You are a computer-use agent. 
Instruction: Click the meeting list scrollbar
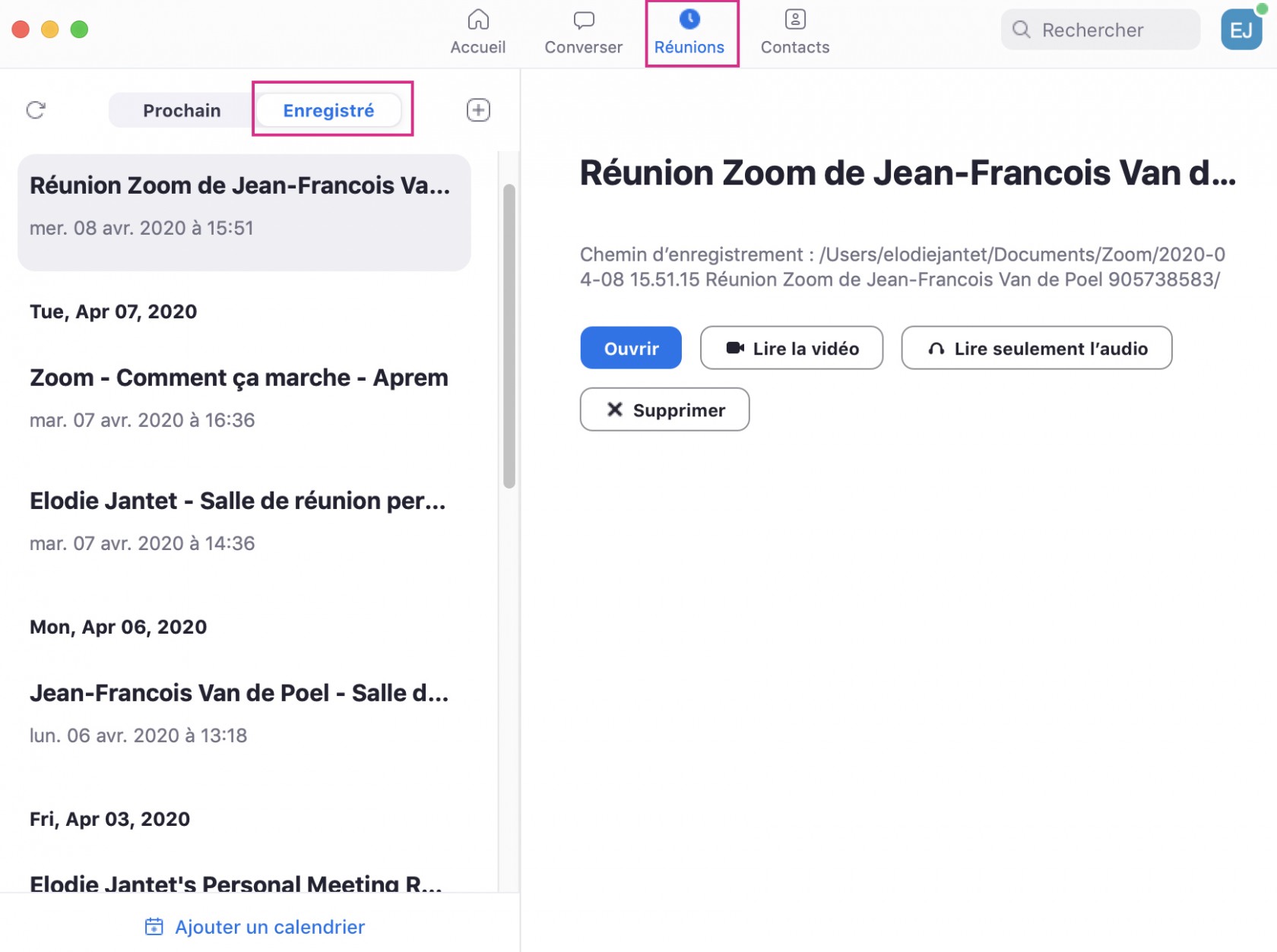coord(509,336)
